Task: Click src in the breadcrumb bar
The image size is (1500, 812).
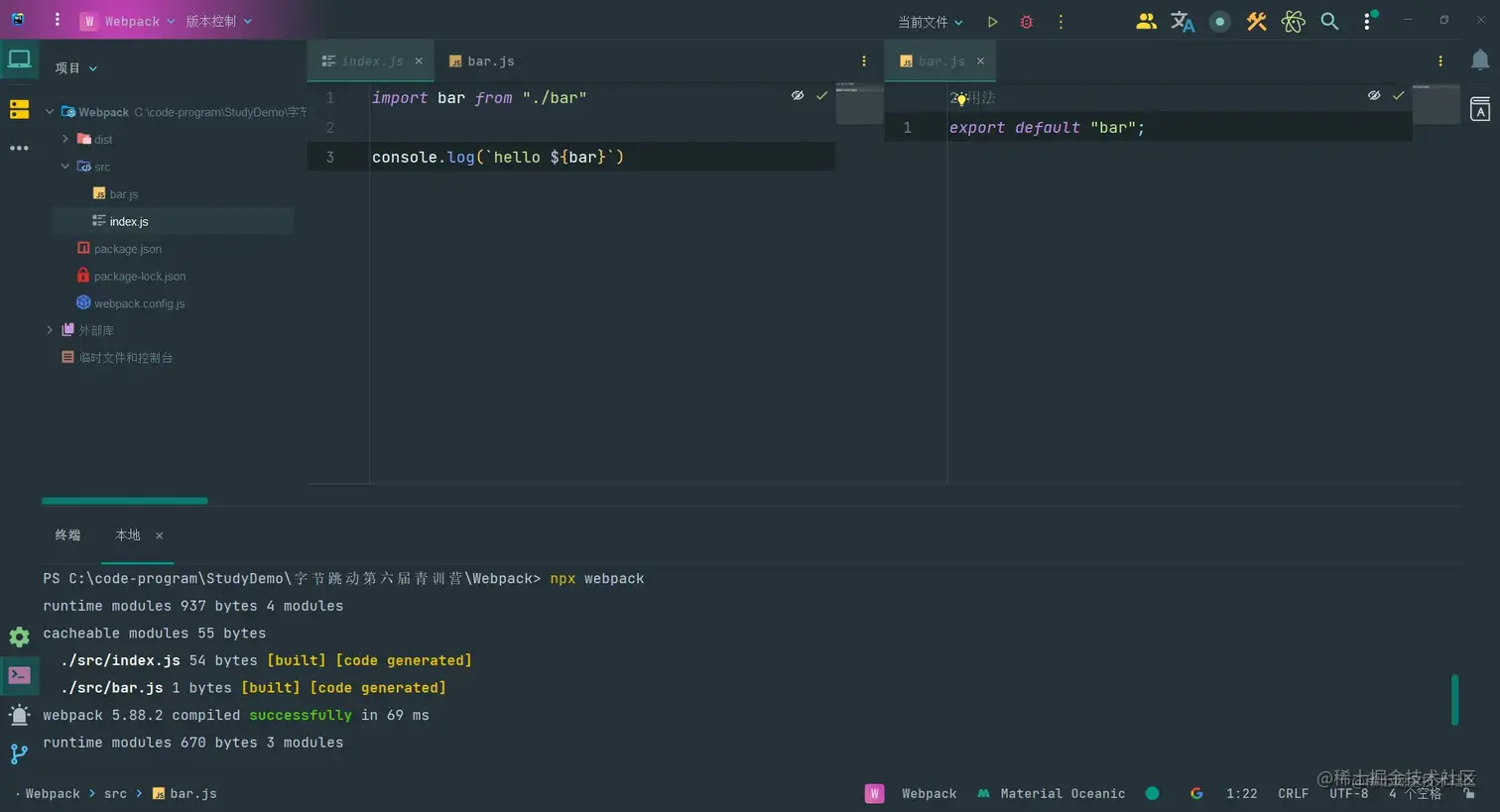Action: tap(115, 794)
